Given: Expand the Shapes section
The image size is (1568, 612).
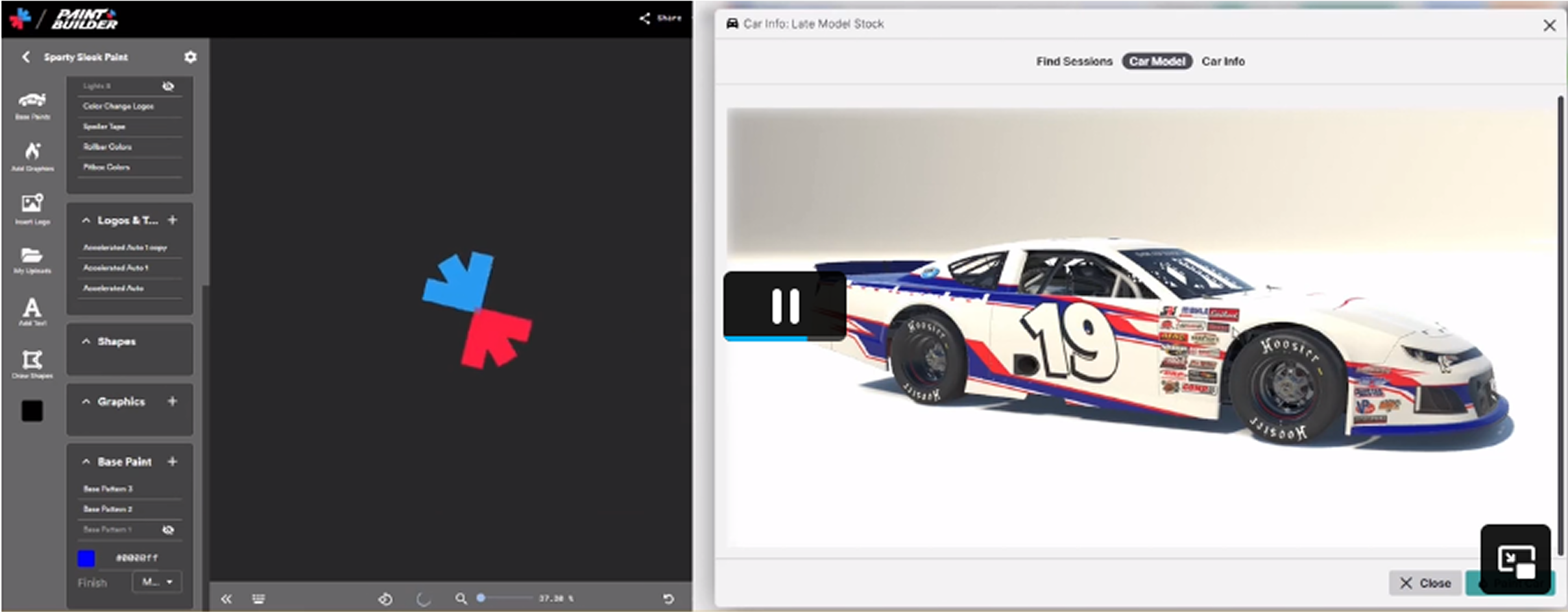Looking at the screenshot, I should (86, 340).
